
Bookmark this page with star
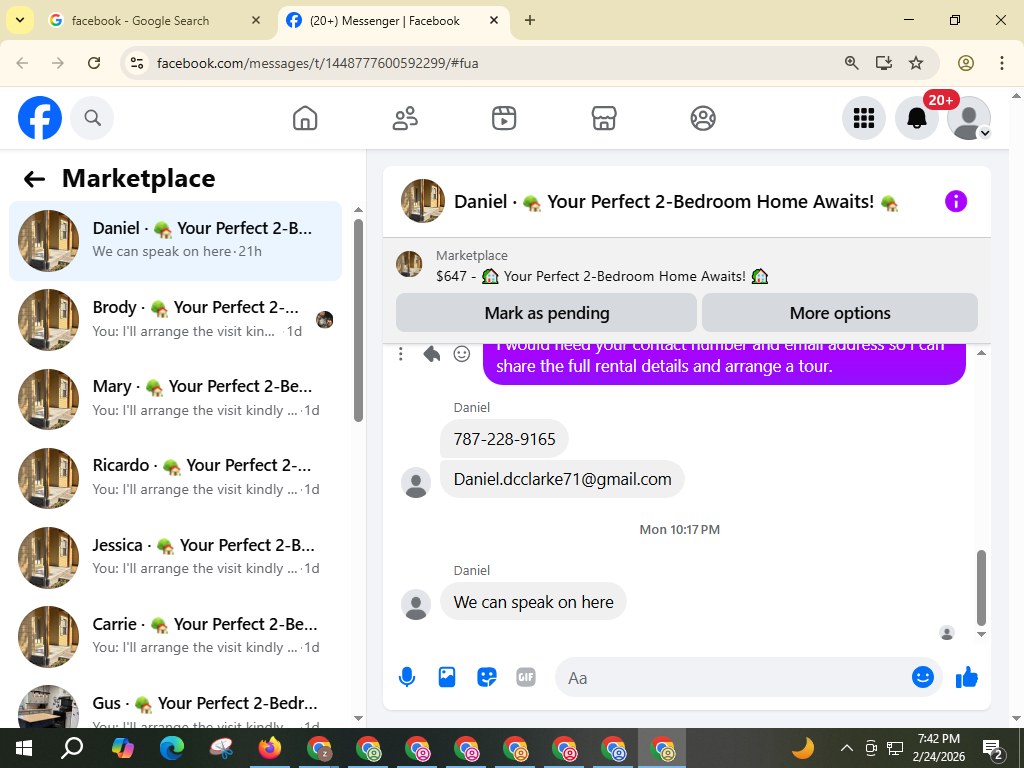[916, 63]
